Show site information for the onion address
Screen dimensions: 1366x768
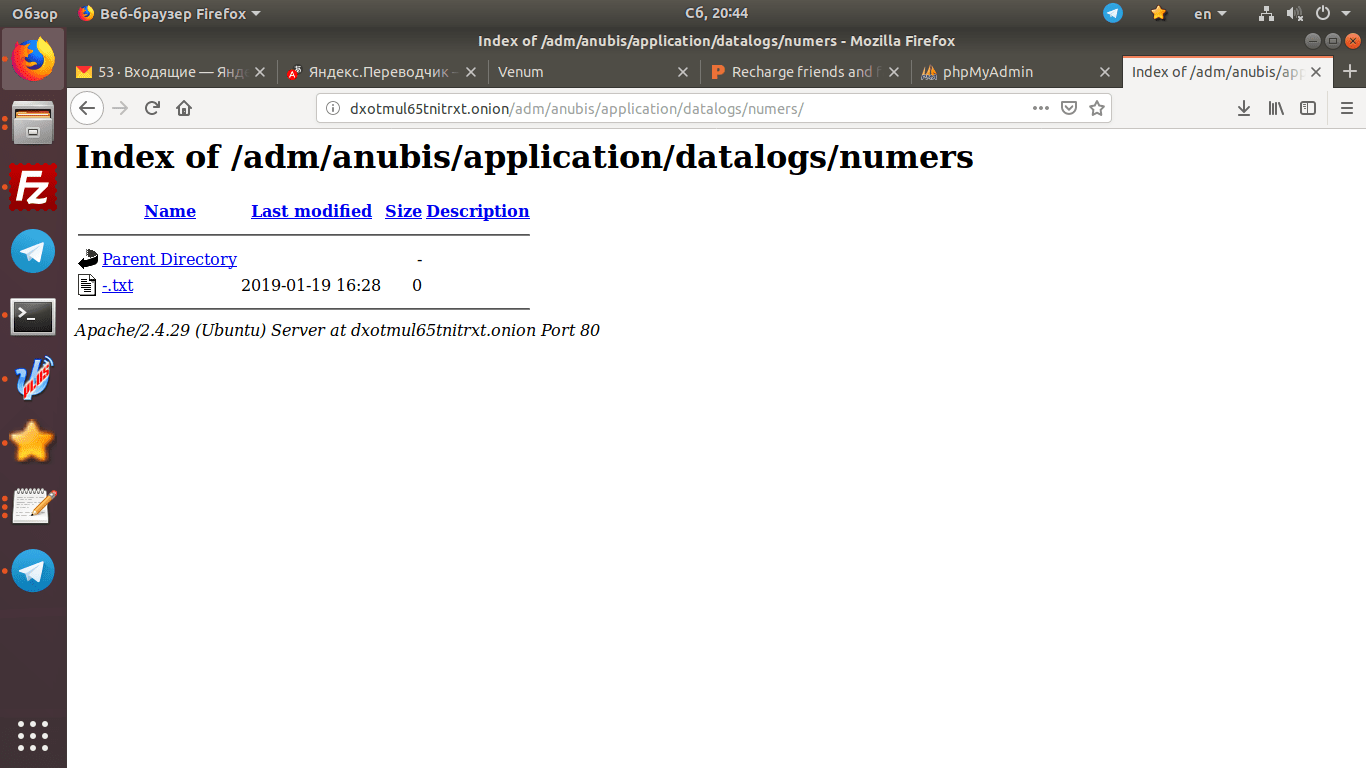[x=333, y=108]
